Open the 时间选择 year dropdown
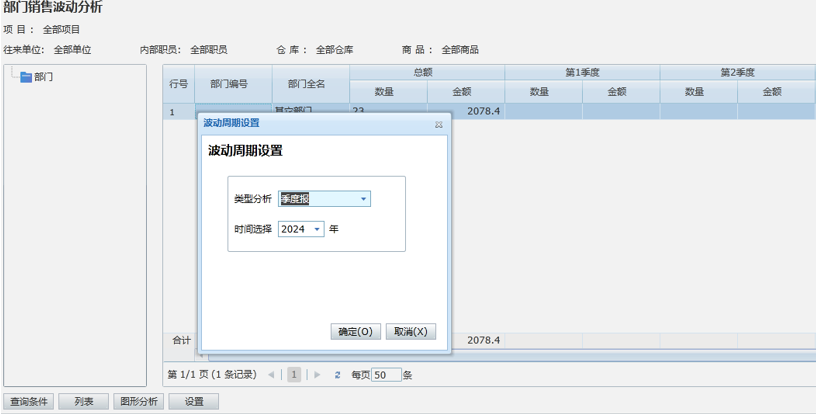This screenshot has width=816, height=414. 317,229
